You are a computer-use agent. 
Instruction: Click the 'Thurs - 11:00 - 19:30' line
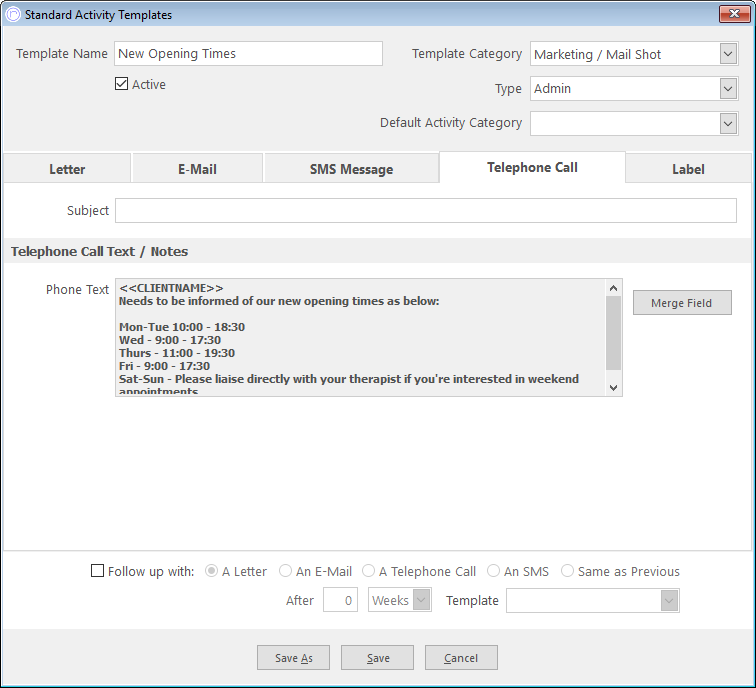177,353
